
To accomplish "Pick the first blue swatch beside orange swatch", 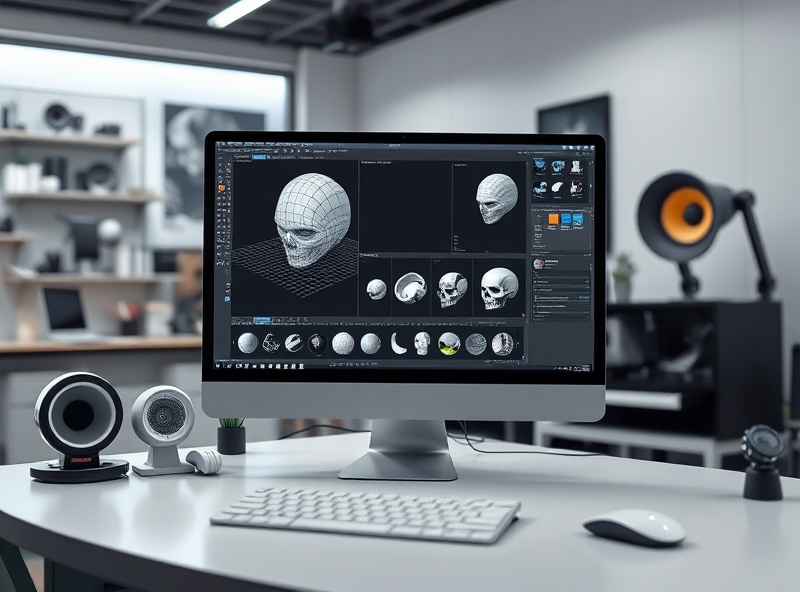I will 565,220.
